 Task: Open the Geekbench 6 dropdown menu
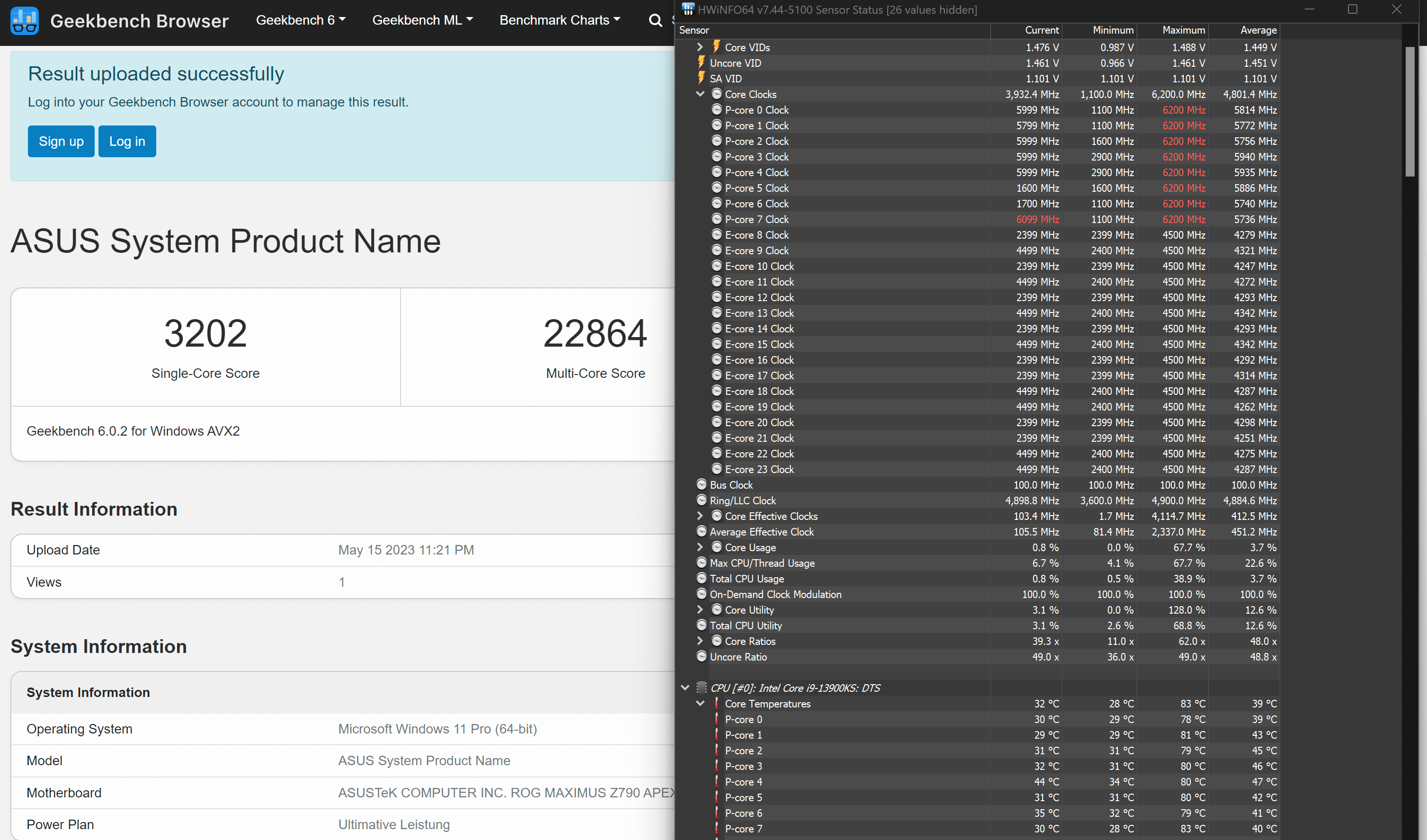tap(300, 20)
